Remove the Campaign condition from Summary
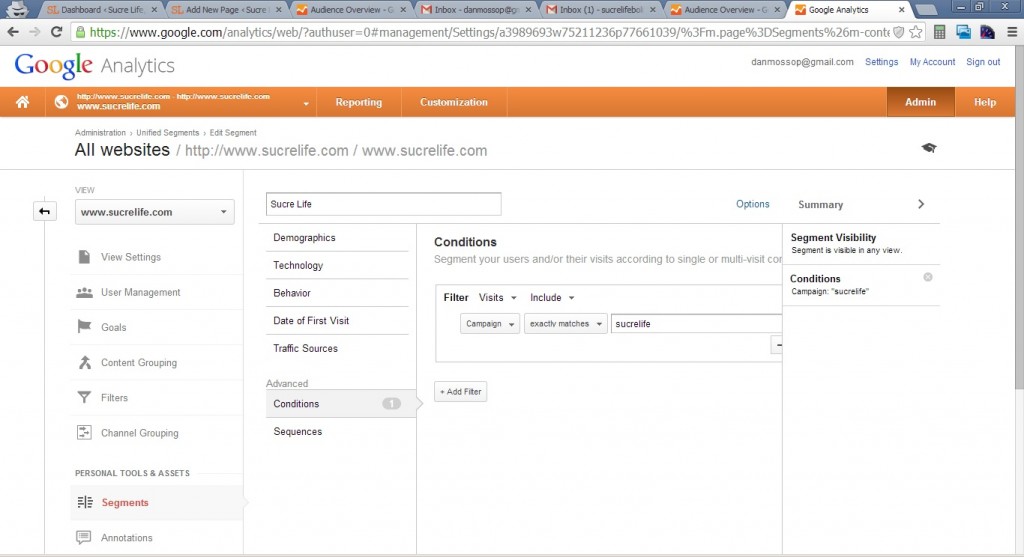The height and width of the screenshot is (557, 1024). tap(927, 278)
